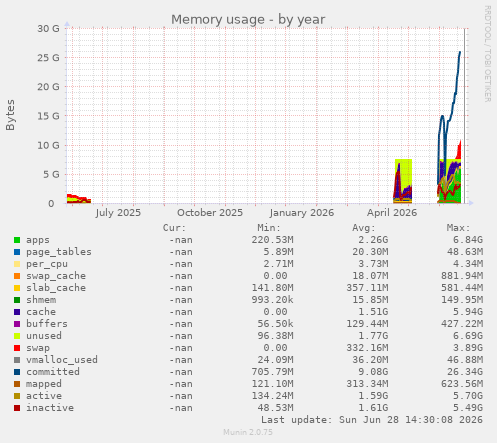Click the 'mapped' legend label
Viewport: 497px width, 443px height.
click(x=44, y=384)
